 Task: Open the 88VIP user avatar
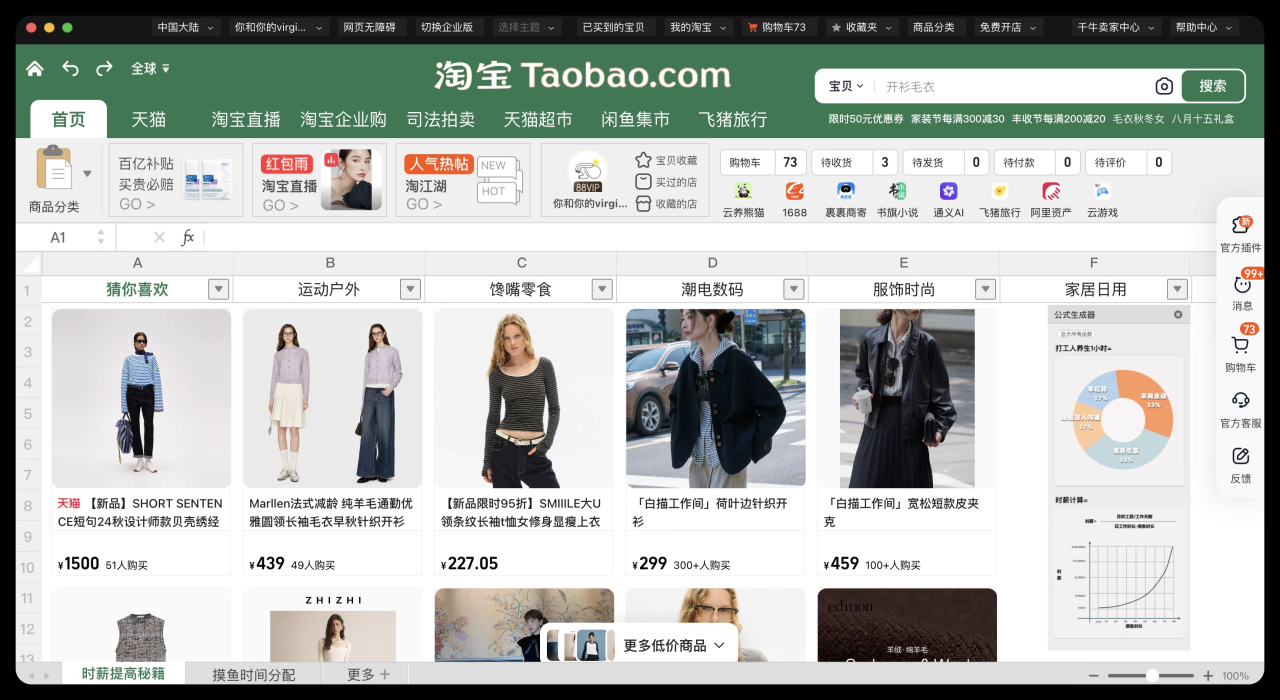[x=587, y=172]
